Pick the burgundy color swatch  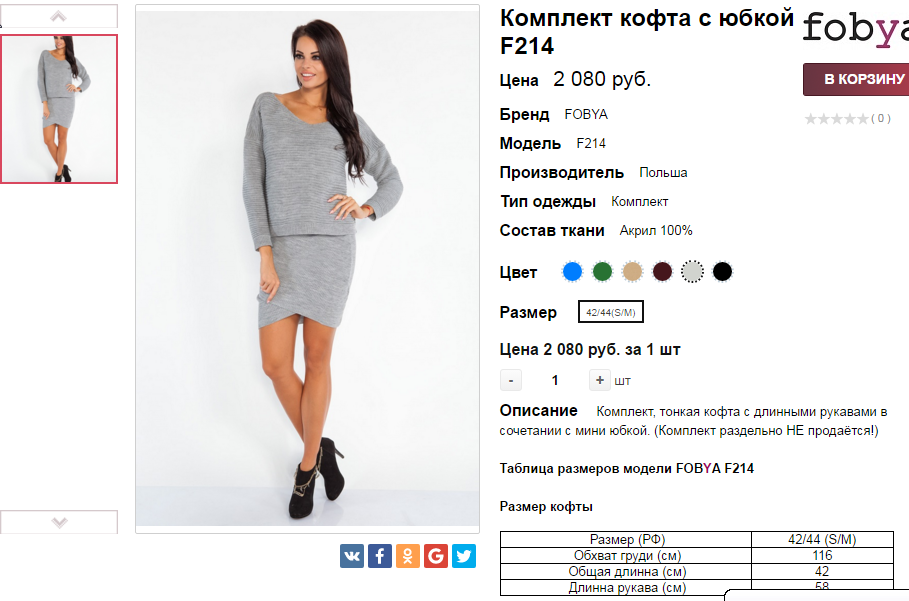tap(662, 271)
